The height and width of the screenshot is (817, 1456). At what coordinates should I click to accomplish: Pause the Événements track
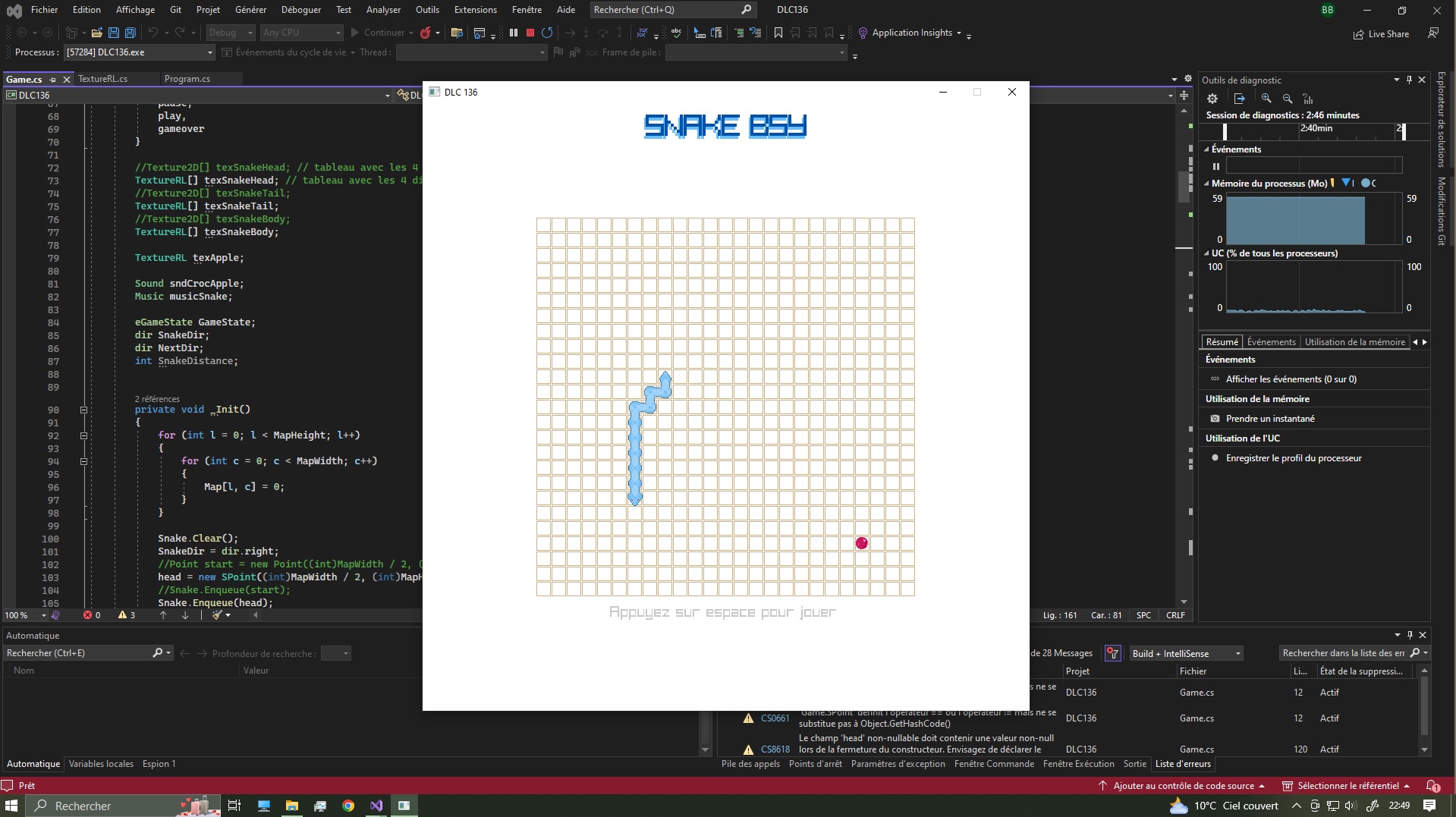pos(1216,166)
